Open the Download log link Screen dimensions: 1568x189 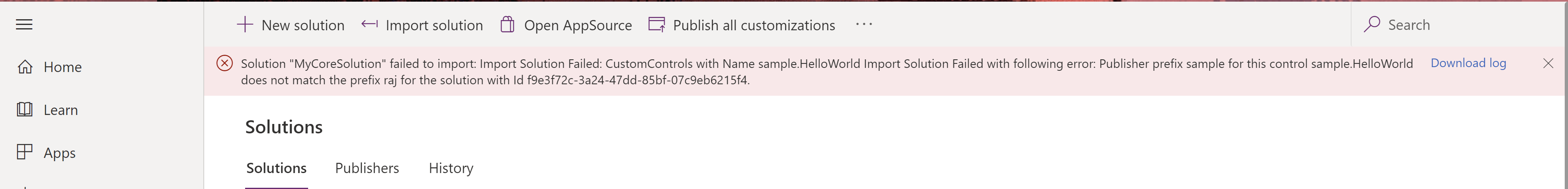pos(1468,63)
